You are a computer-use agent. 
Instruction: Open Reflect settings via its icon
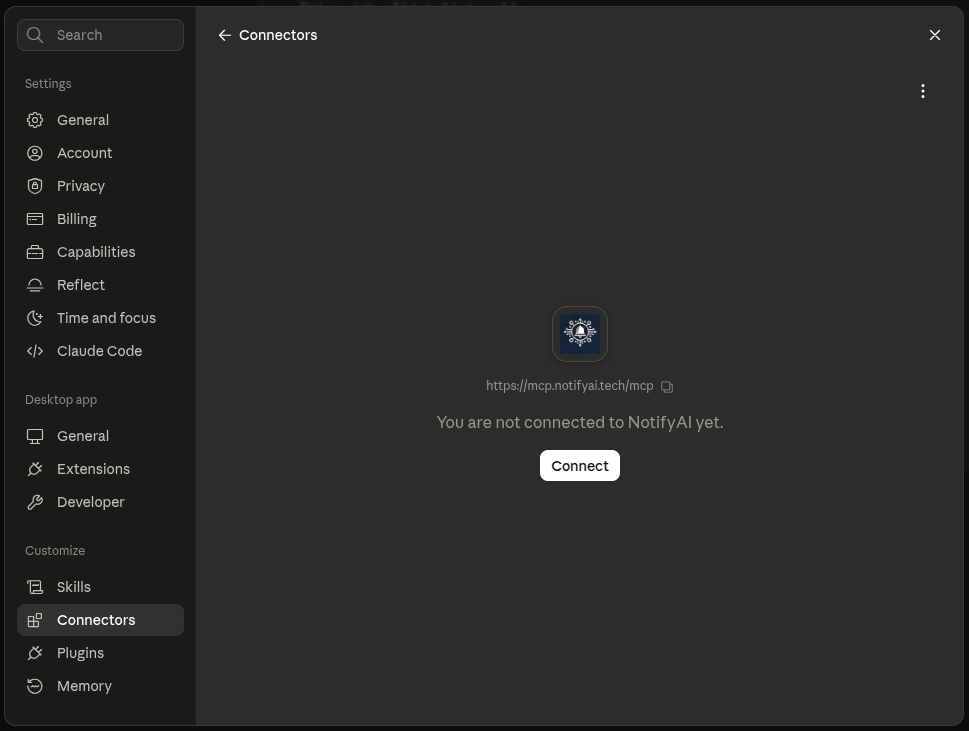(35, 285)
